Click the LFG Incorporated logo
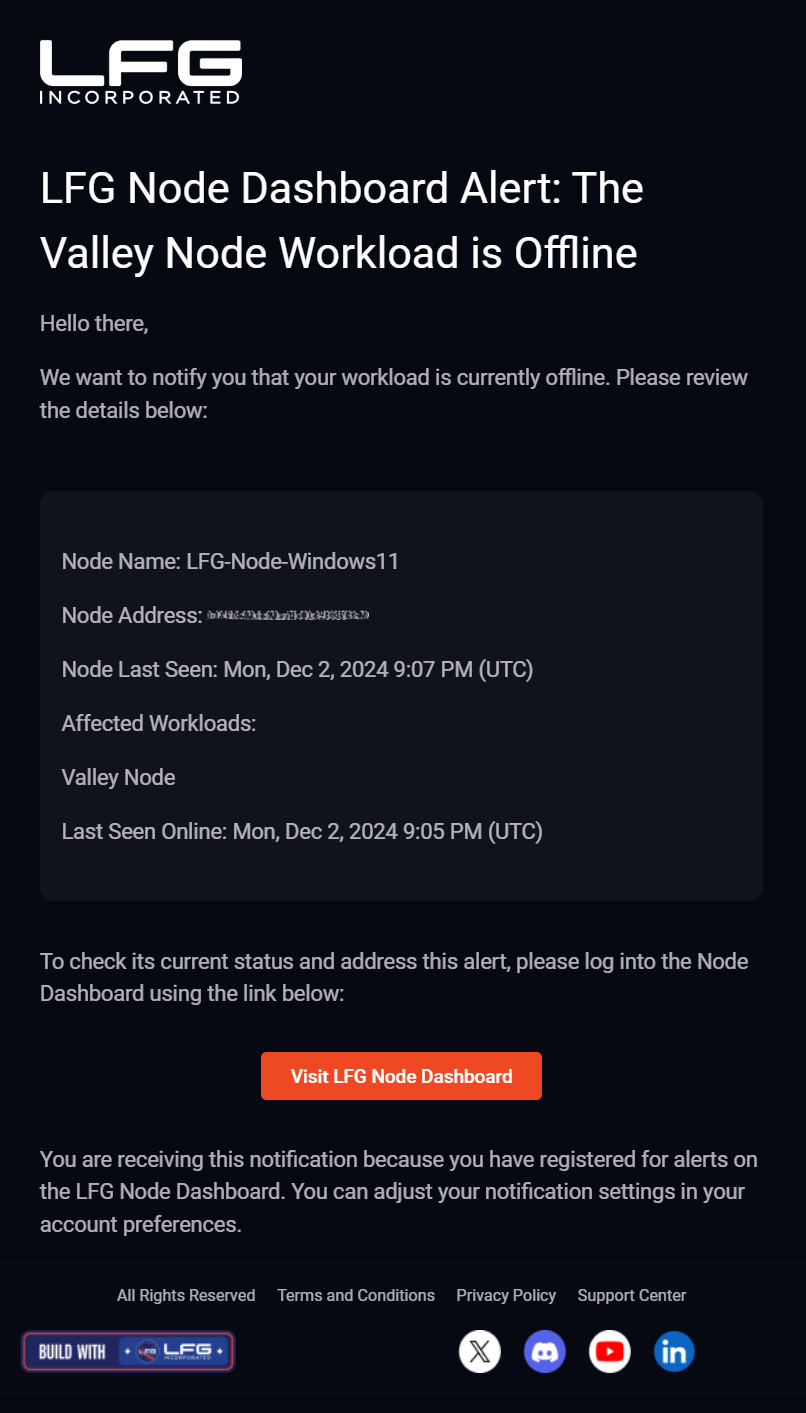This screenshot has height=1413, width=806. [x=140, y=72]
